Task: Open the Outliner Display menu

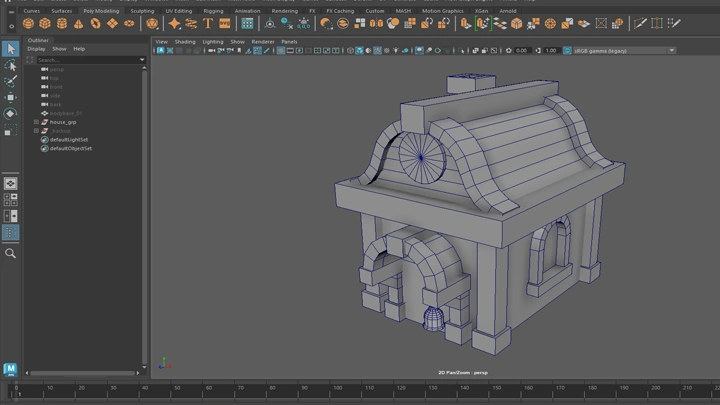Action: (36, 49)
